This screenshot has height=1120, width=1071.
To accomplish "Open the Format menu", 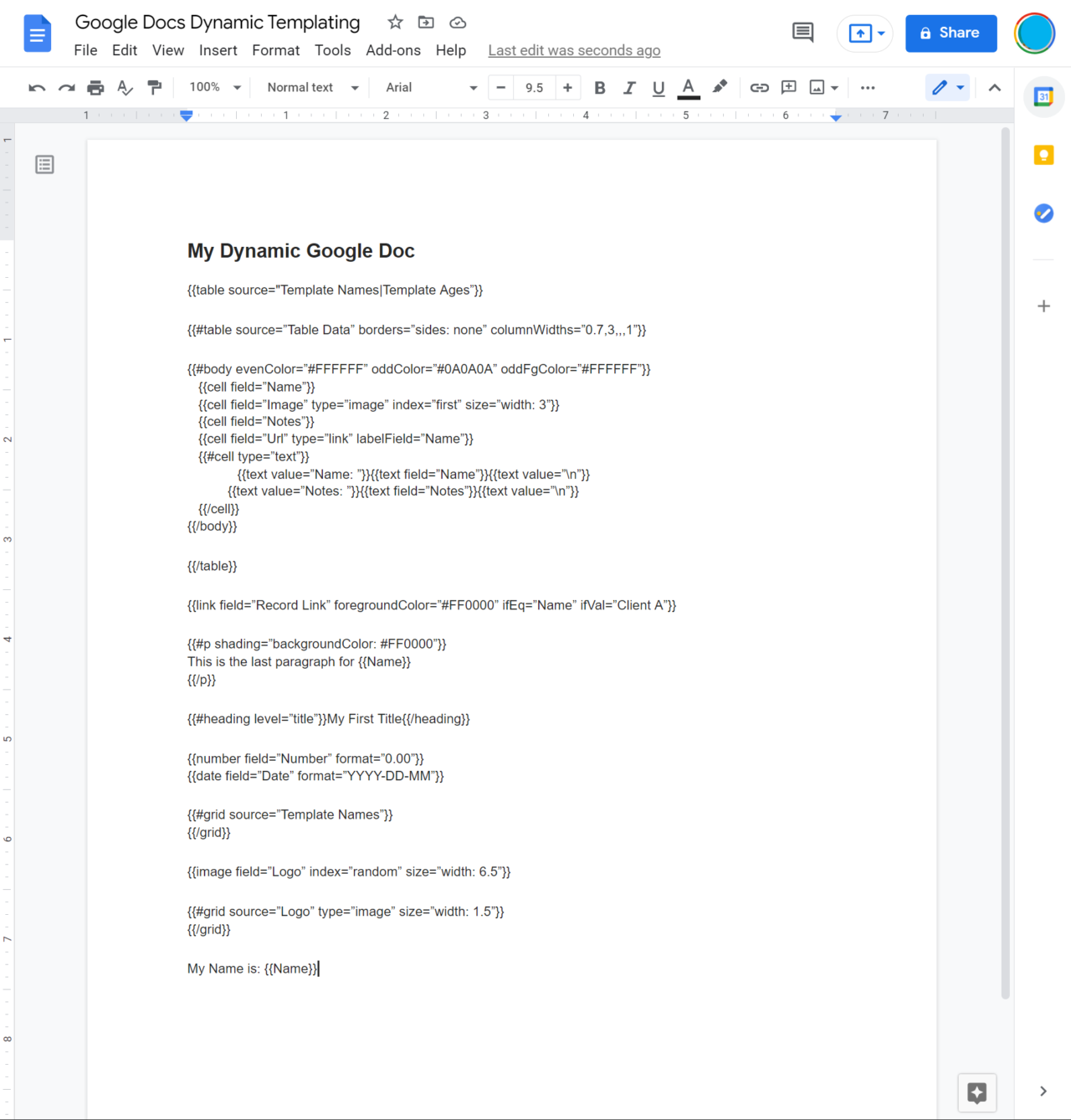I will (x=275, y=50).
